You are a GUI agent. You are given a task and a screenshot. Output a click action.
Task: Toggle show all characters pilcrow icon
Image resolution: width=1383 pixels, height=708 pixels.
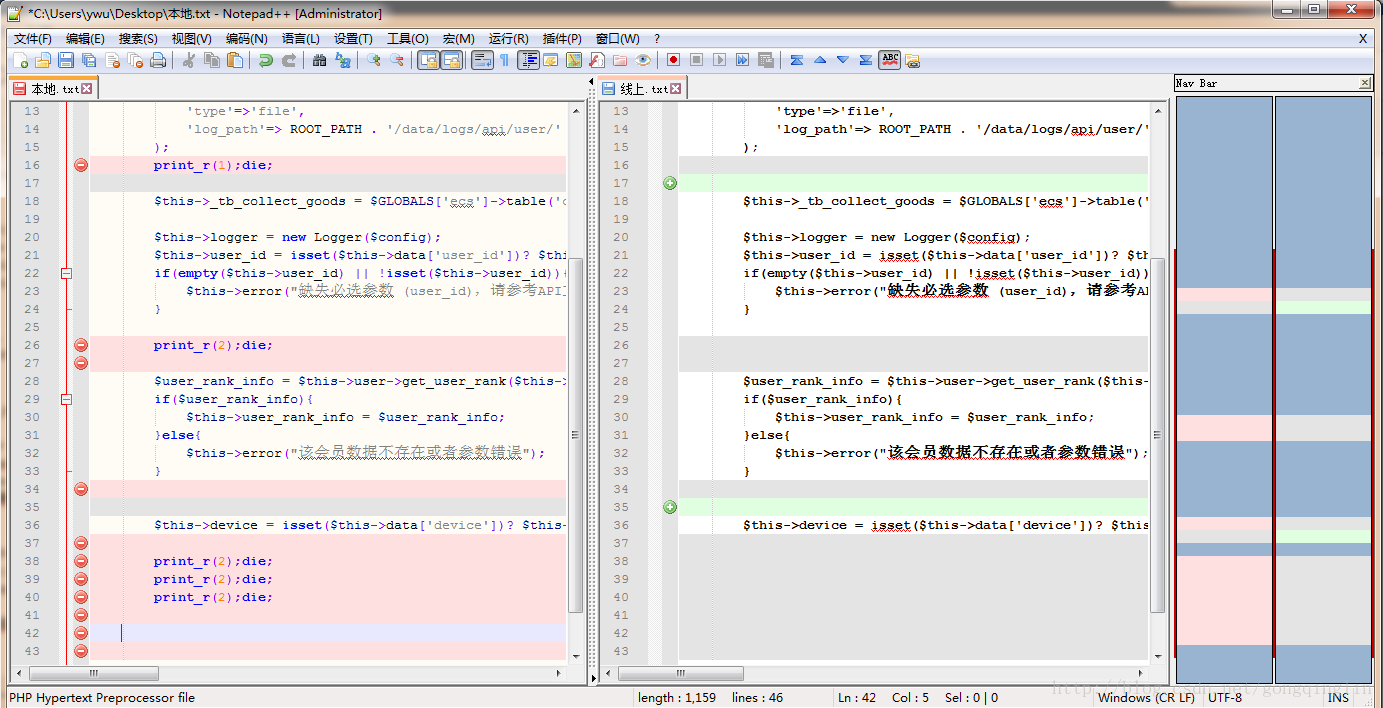coord(504,60)
